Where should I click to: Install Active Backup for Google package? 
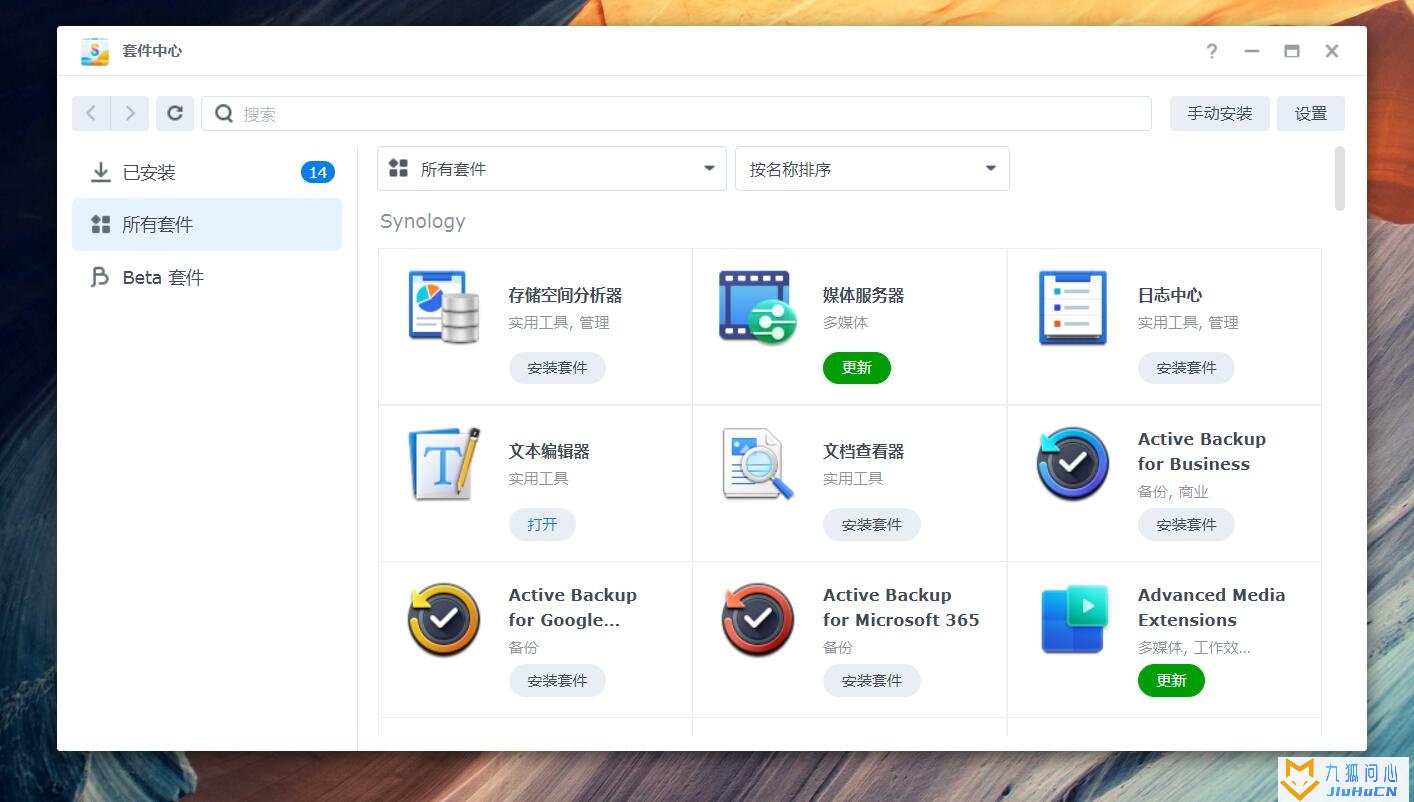pos(557,680)
